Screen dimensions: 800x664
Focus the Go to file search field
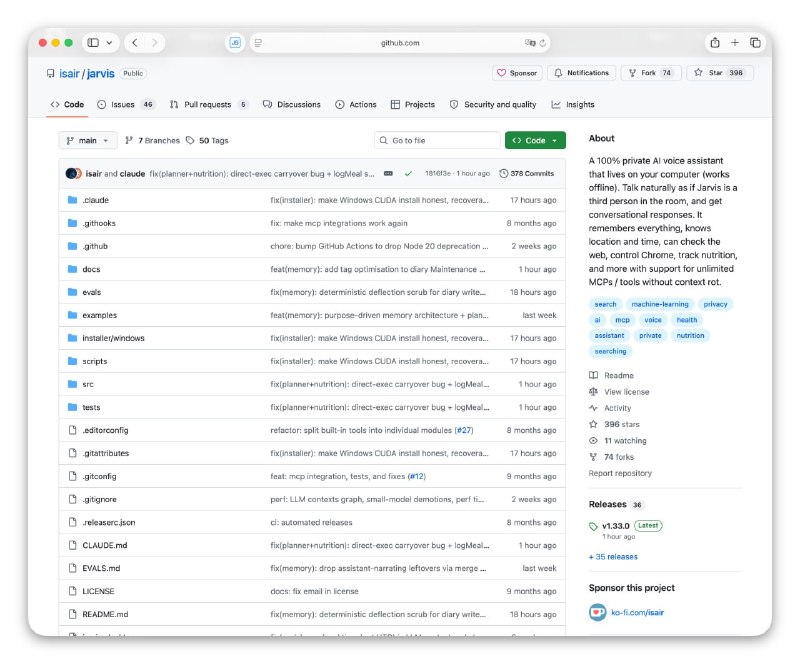[437, 140]
